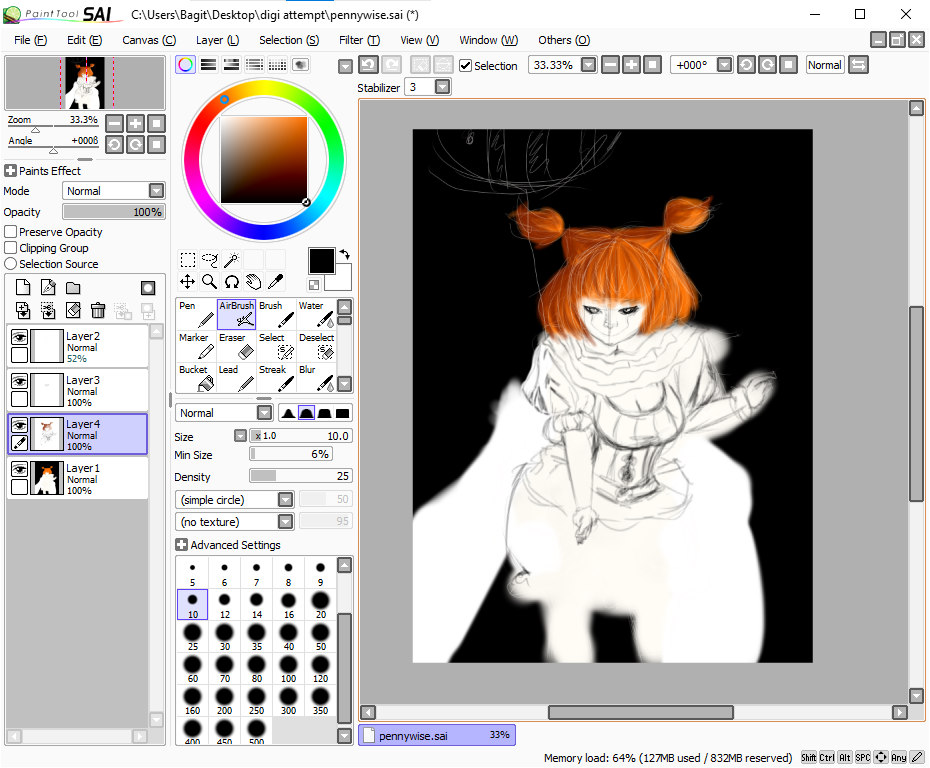The height and width of the screenshot is (768, 930).
Task: Uncheck the Selection checkbox in toolbar
Action: coord(466,66)
